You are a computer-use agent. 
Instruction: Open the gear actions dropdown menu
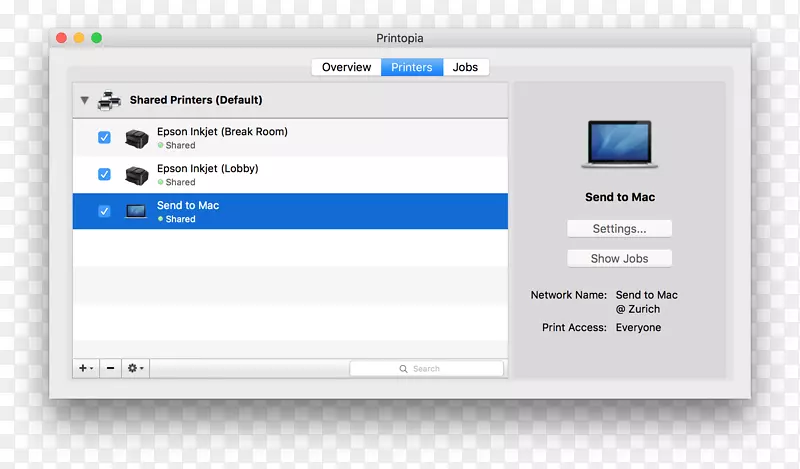pyautogui.click(x=135, y=368)
